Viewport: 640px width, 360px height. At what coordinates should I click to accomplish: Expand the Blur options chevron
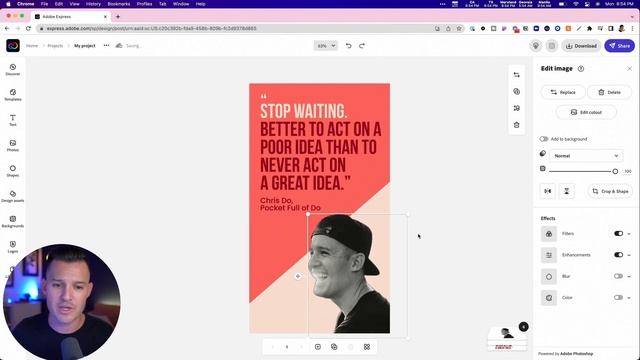[x=629, y=276]
